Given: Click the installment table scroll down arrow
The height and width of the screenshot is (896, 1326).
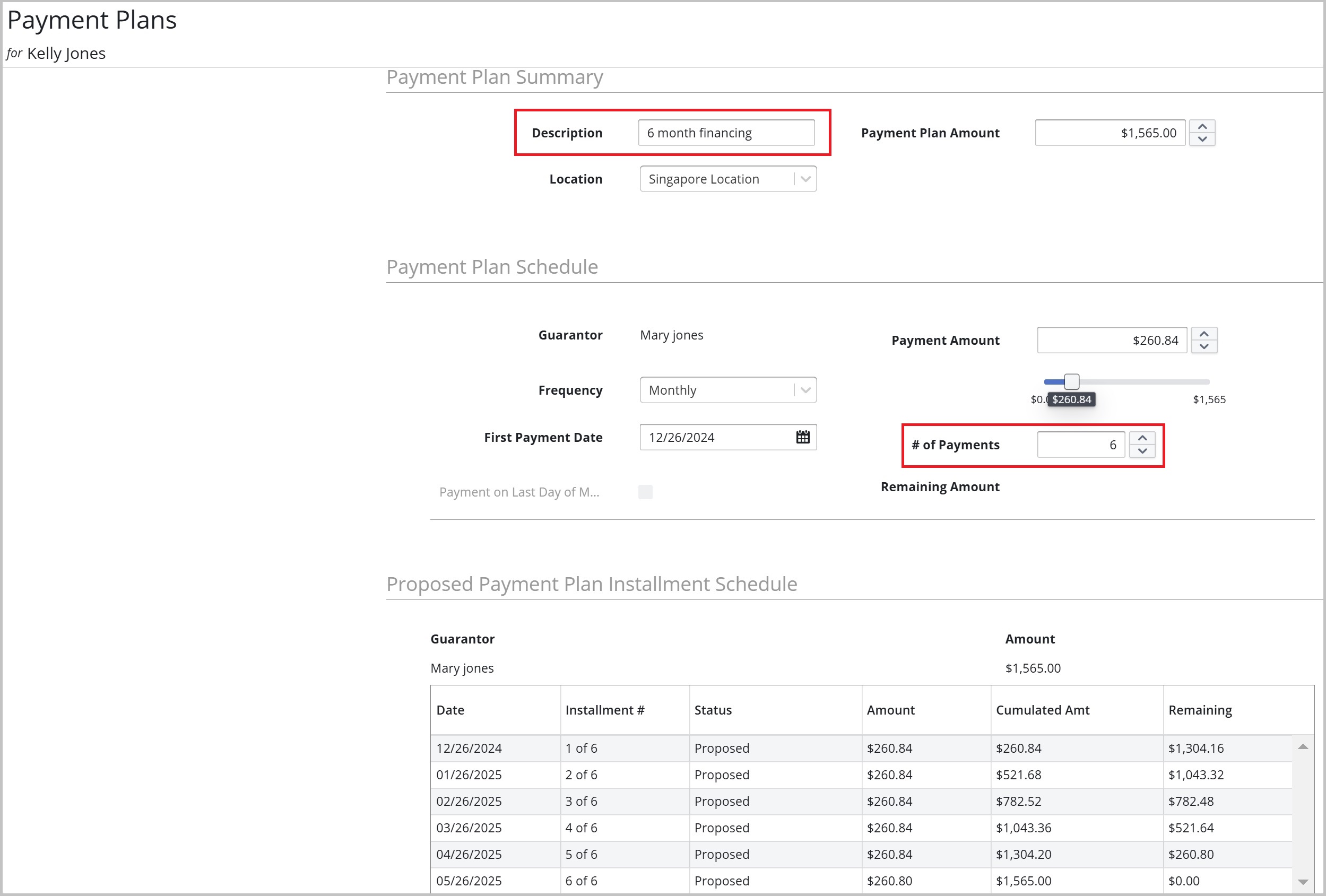Looking at the screenshot, I should [1303, 882].
